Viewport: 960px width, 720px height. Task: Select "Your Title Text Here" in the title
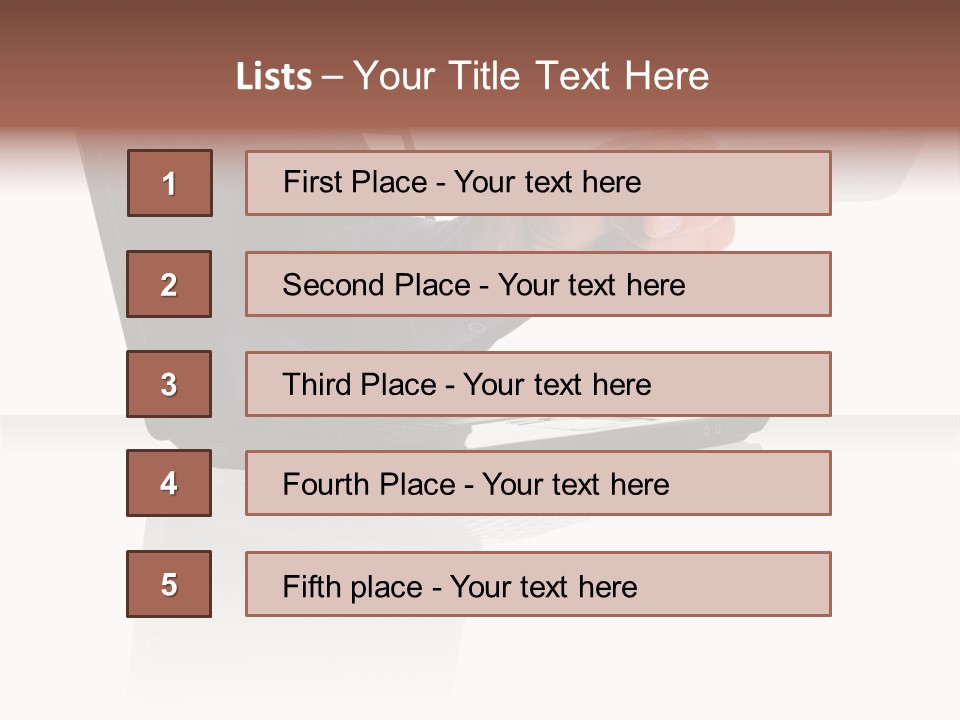531,76
